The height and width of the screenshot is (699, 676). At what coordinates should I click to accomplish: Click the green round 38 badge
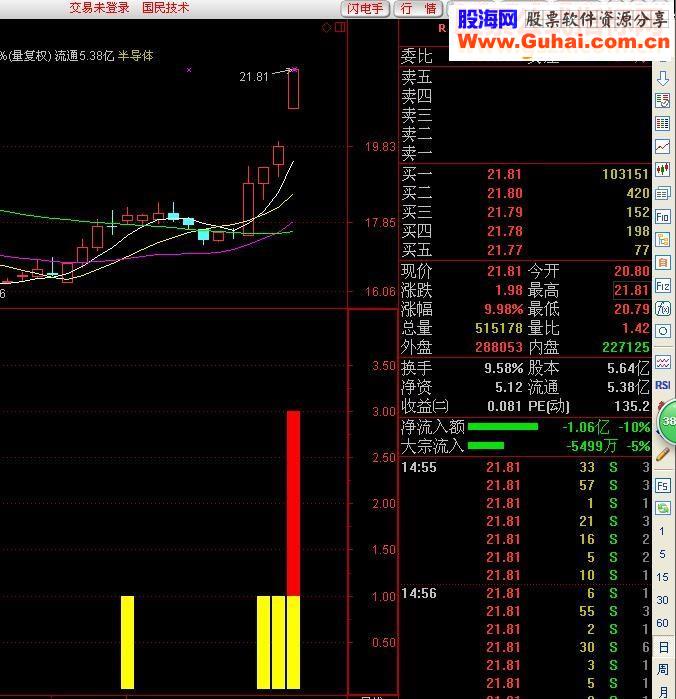(668, 421)
